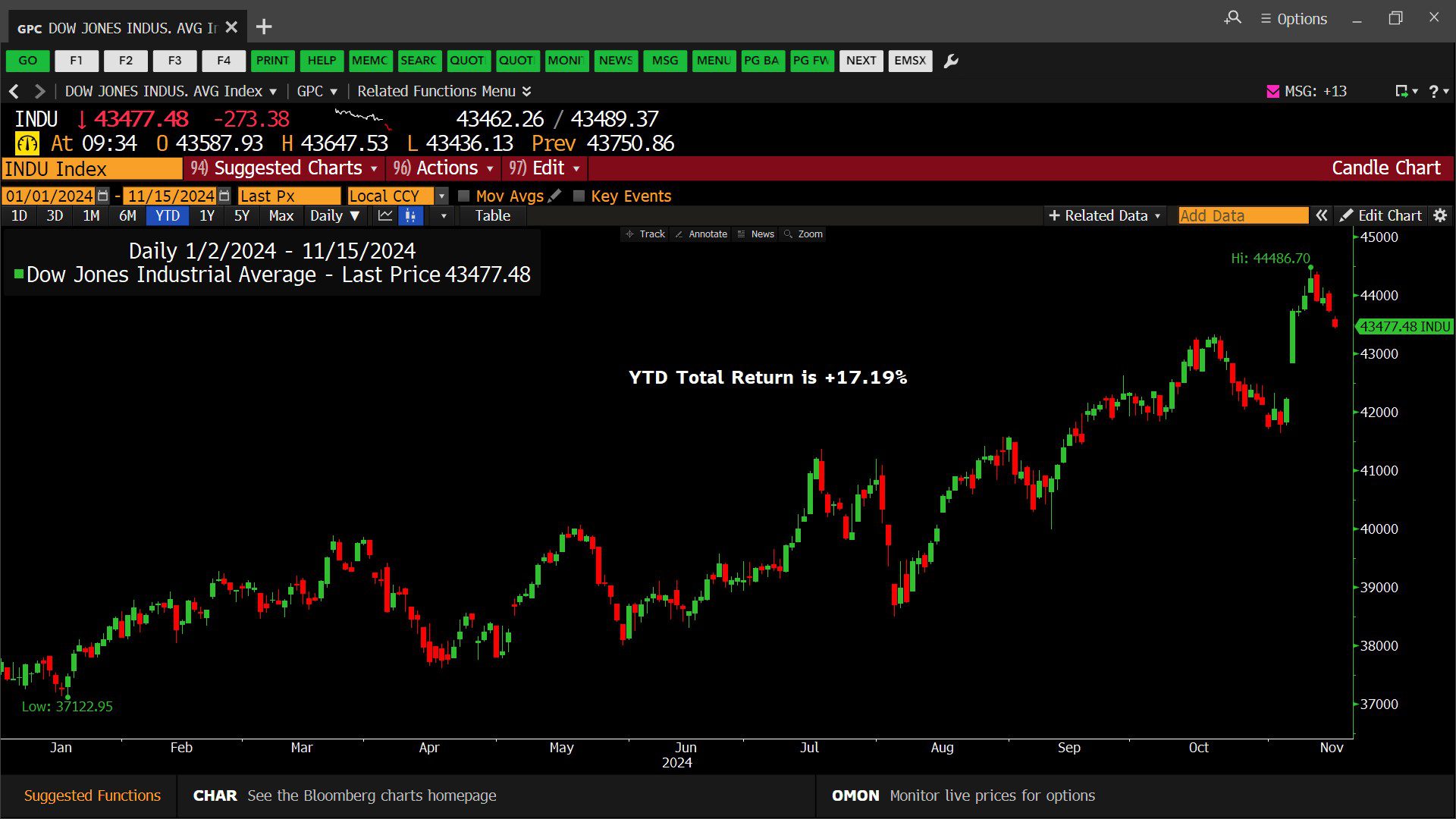The height and width of the screenshot is (819, 1456).
Task: Click the NEWS button
Action: click(x=616, y=61)
